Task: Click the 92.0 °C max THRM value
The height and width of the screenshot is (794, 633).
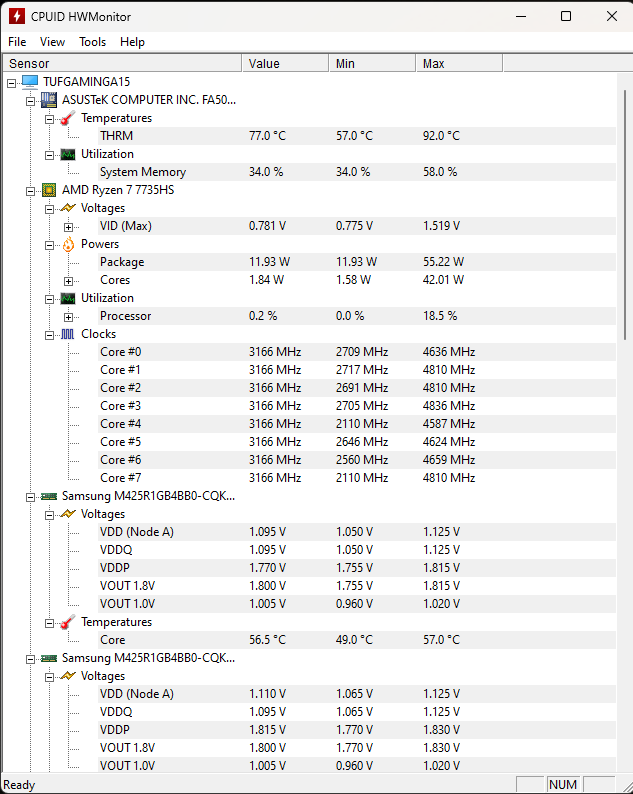Action: [441, 136]
